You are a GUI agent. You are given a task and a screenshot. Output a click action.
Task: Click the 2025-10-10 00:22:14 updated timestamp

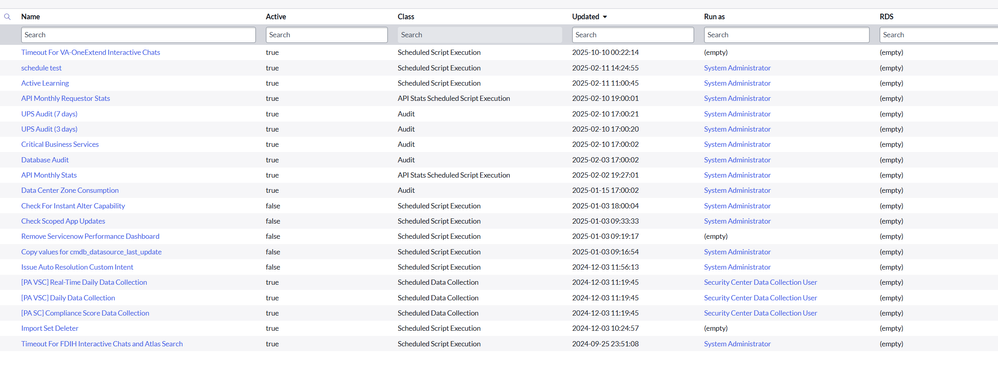[x=605, y=52]
